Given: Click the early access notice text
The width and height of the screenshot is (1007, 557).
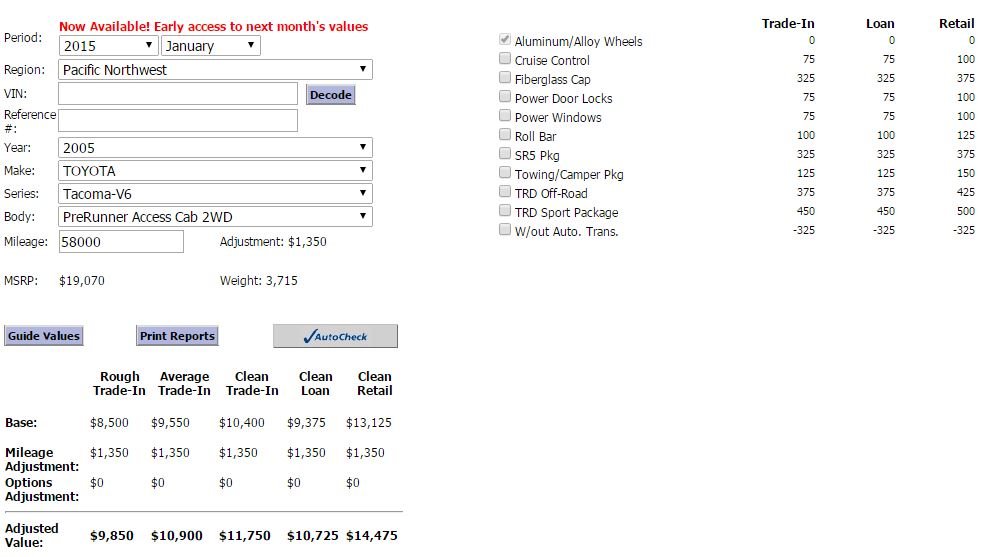Looking at the screenshot, I should coord(214,26).
